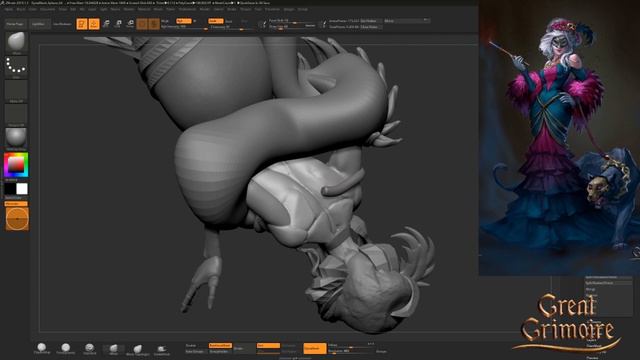Select the ClayBuildup brush

pyautogui.click(x=42, y=348)
